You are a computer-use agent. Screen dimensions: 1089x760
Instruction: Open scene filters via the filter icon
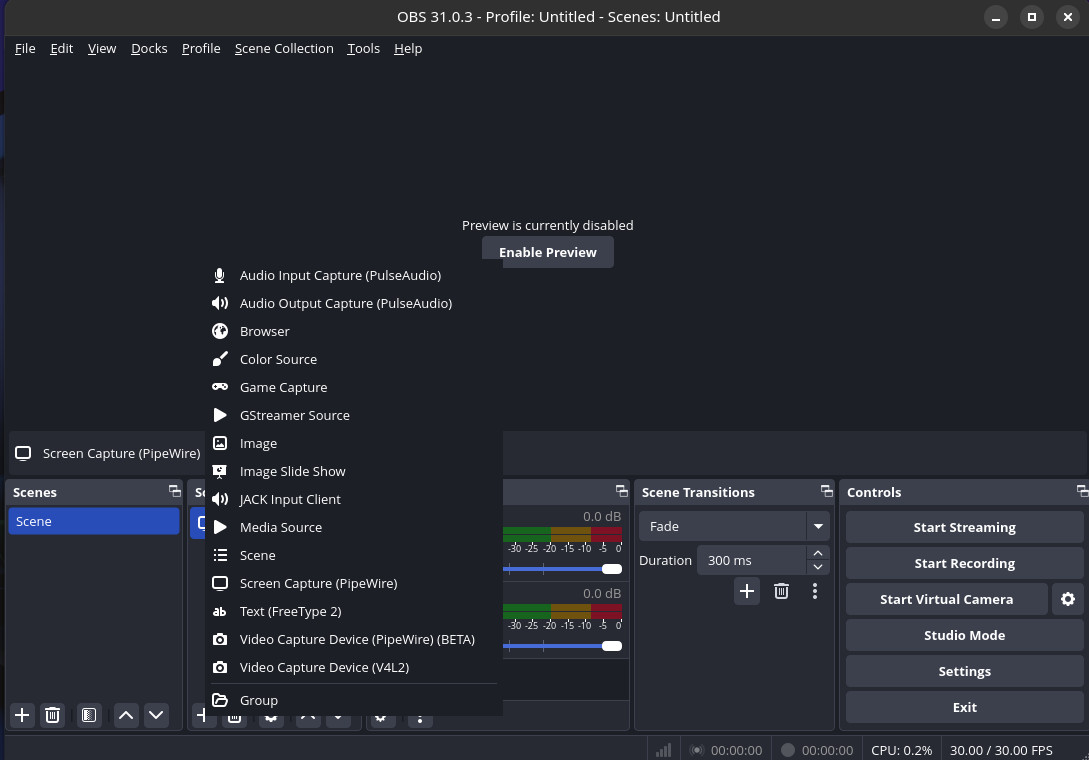(x=88, y=715)
